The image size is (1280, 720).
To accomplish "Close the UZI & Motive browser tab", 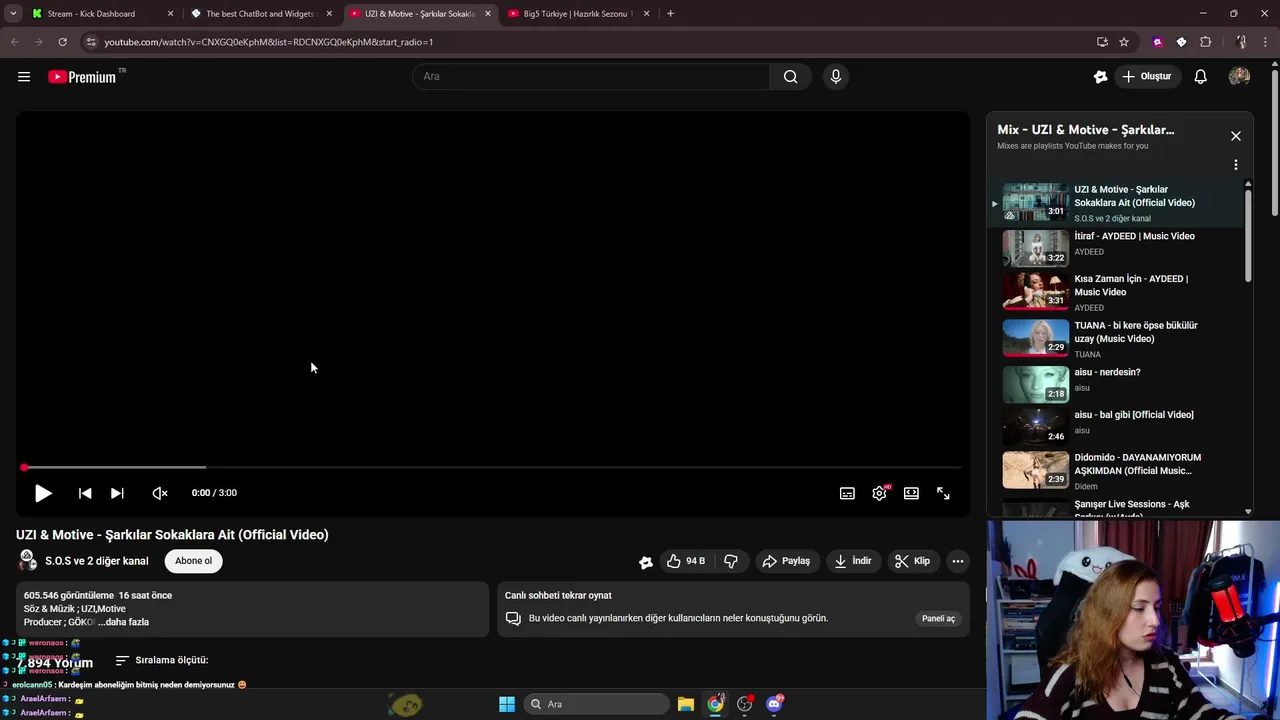I will coord(488,14).
